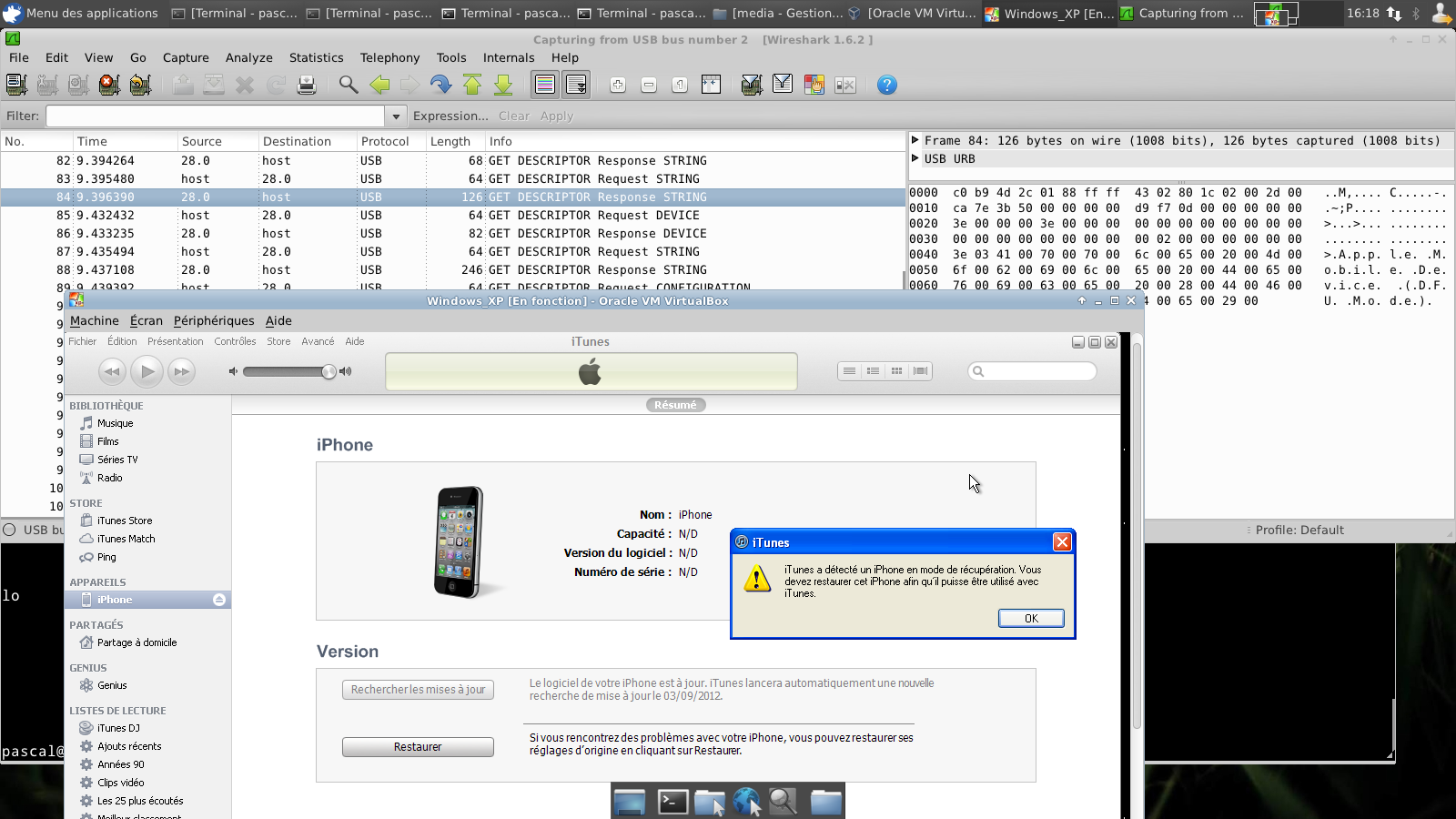Zoom out Wireshark packet text
The width and height of the screenshot is (1456, 819).
click(x=649, y=85)
